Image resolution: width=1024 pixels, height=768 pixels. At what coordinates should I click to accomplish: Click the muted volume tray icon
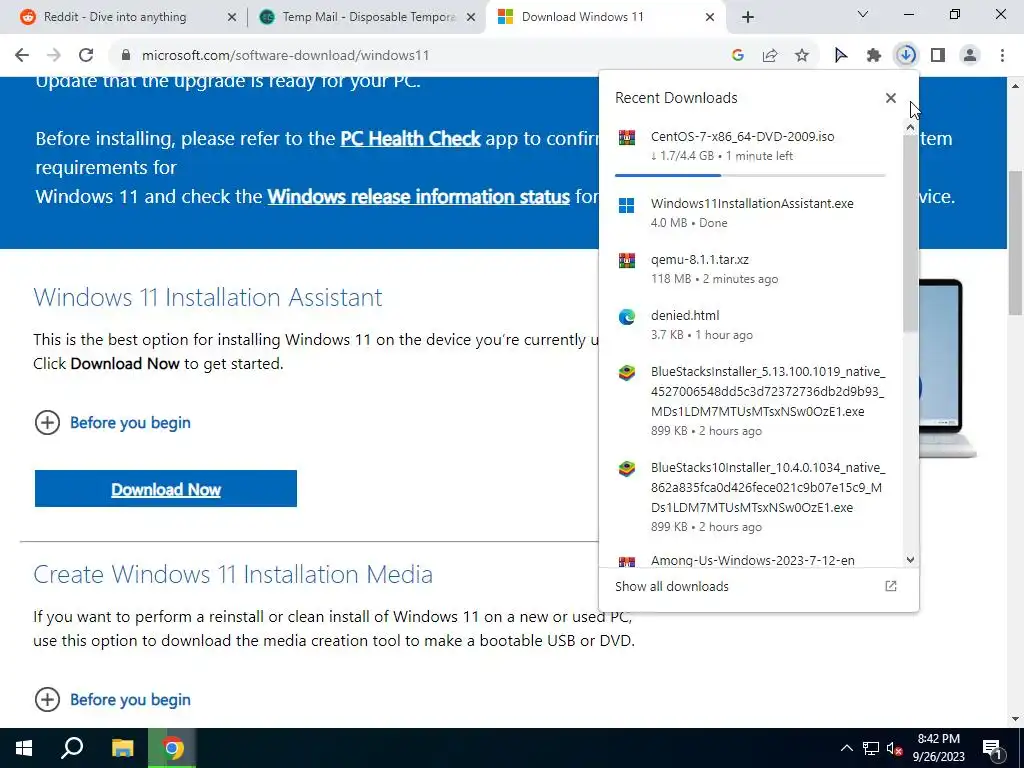[x=895, y=748]
